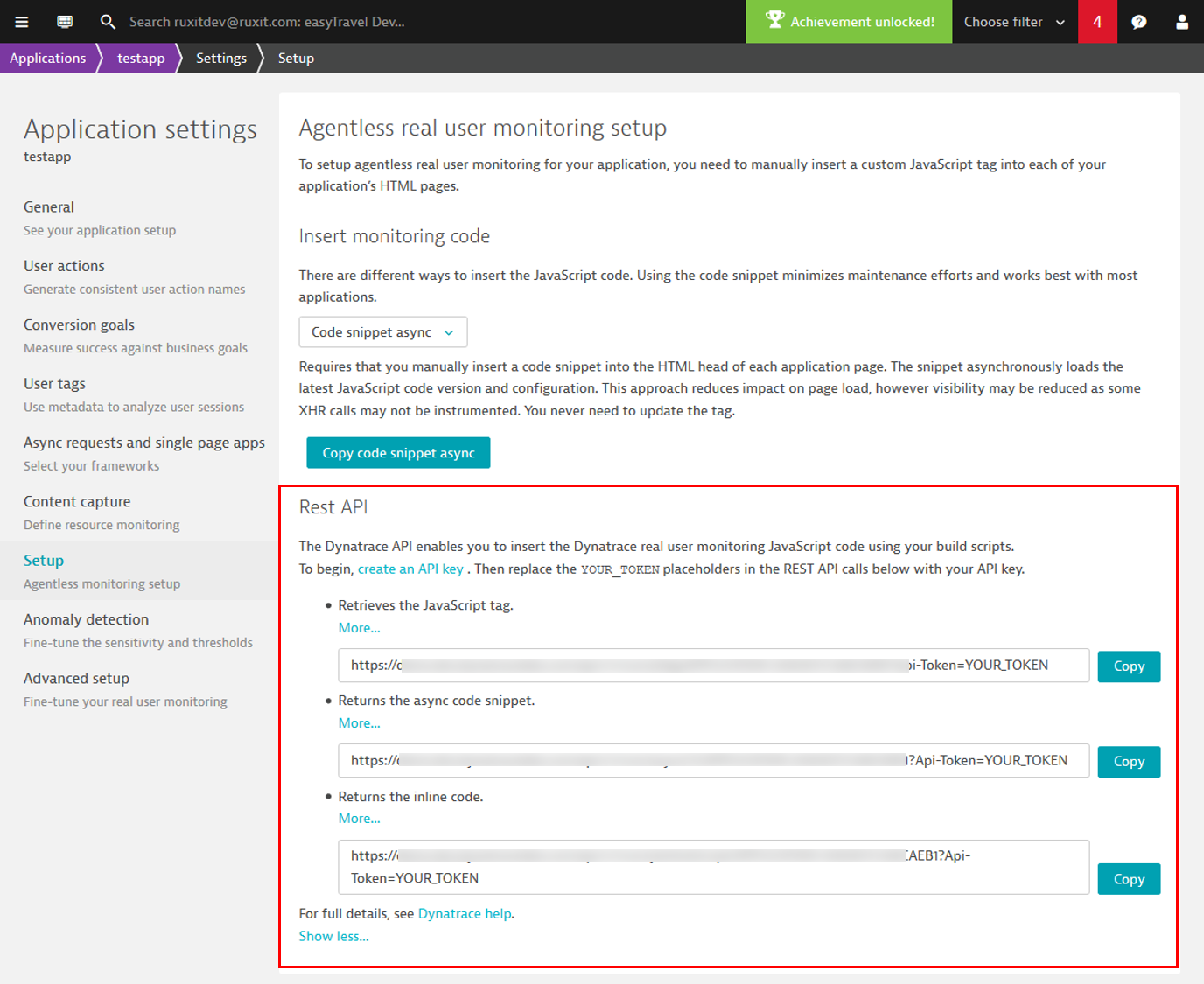Go to the testapp breadcrumb
Image resolution: width=1204 pixels, height=984 pixels.
coord(141,58)
